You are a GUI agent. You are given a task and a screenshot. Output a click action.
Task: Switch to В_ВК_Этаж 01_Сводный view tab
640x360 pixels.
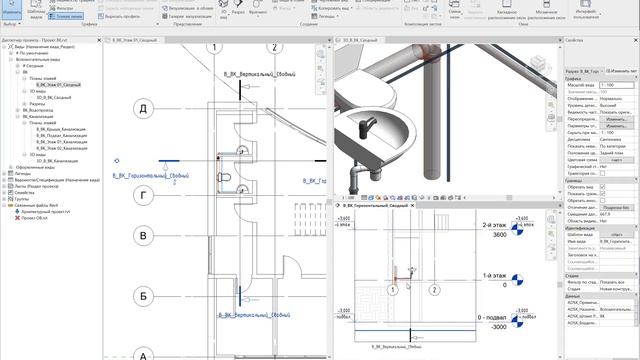pos(135,40)
